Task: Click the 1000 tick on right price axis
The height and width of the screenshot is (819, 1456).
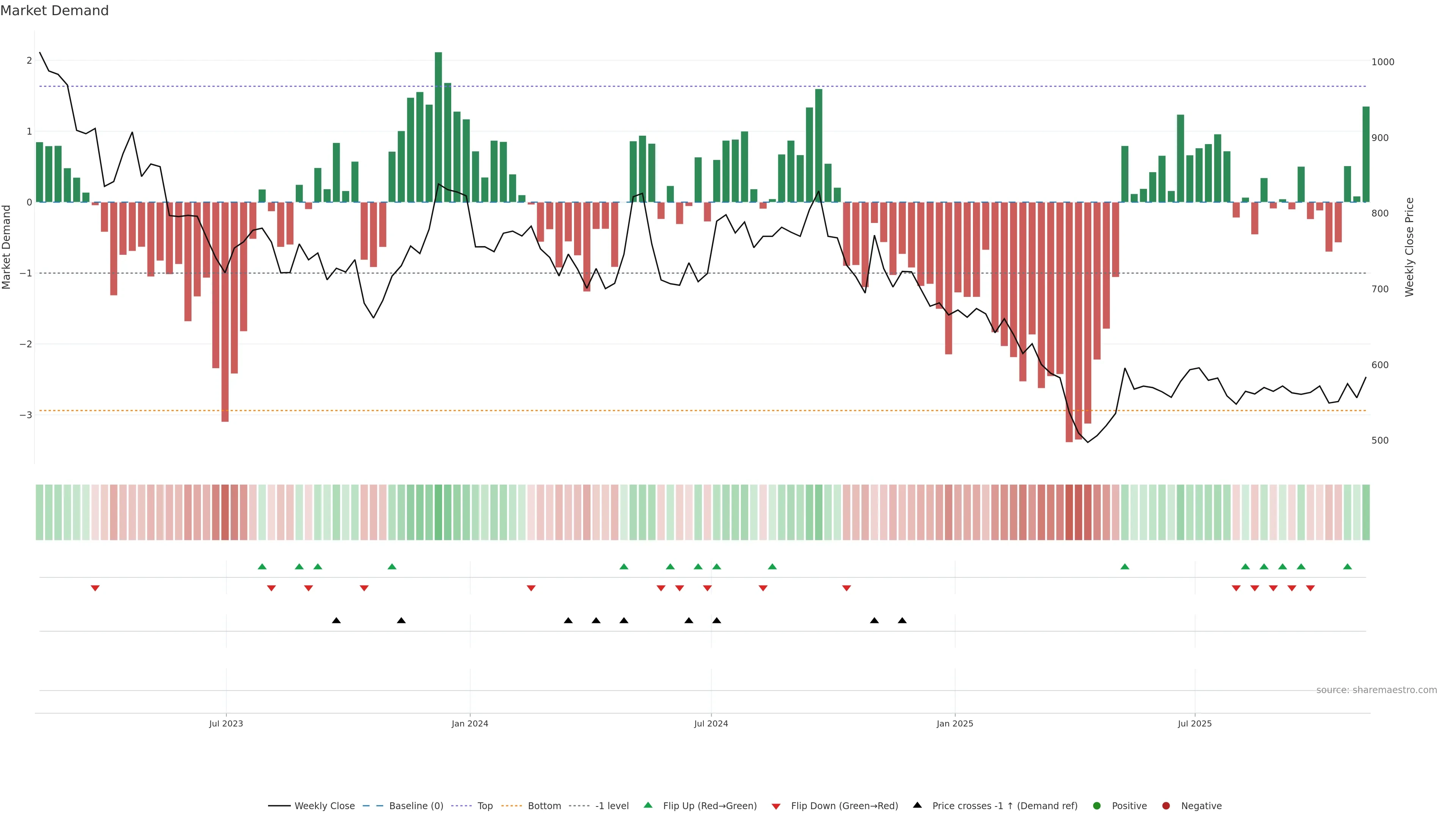Action: coord(1382,62)
